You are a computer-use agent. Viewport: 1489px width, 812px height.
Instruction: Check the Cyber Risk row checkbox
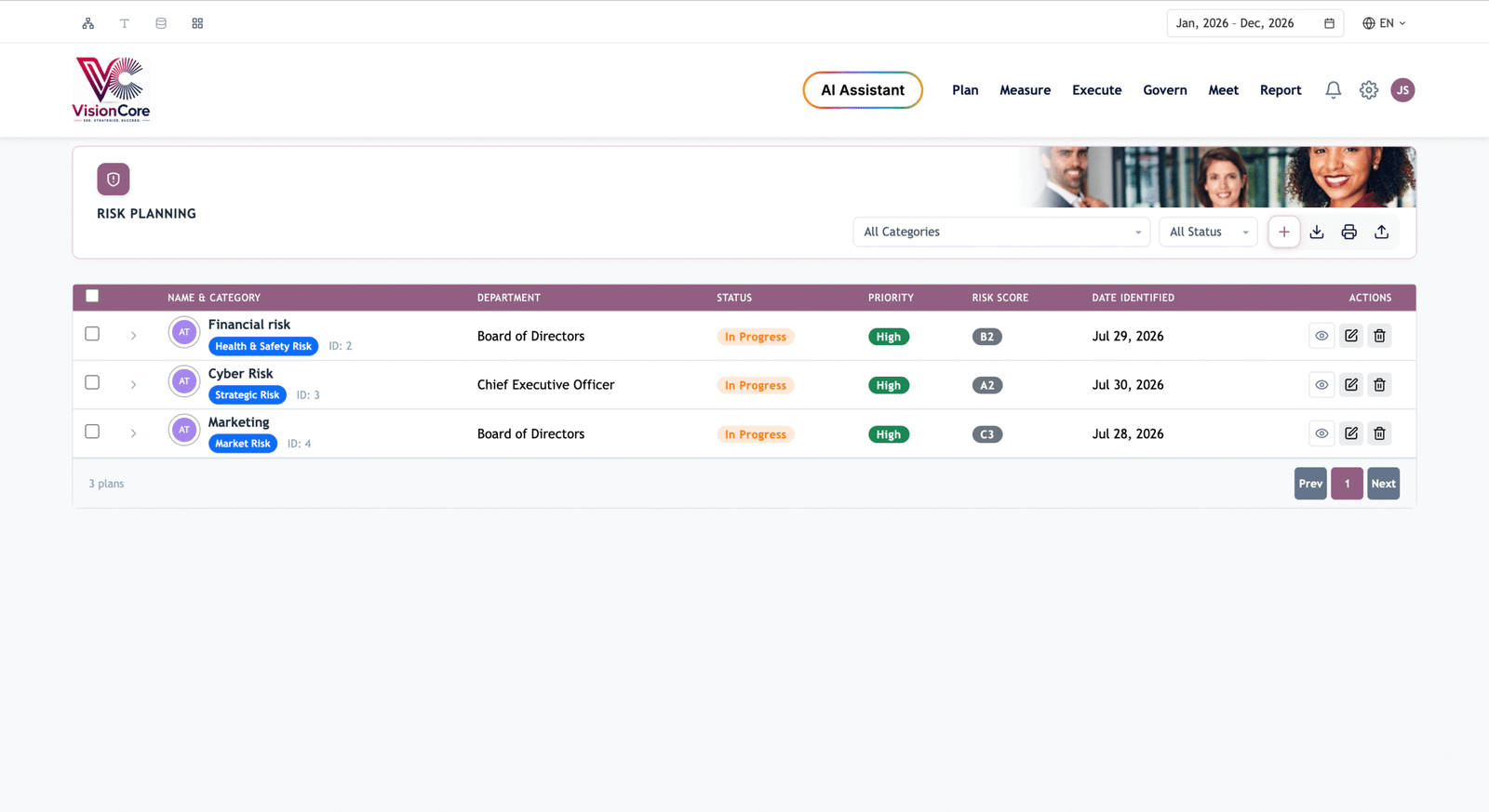[92, 382]
